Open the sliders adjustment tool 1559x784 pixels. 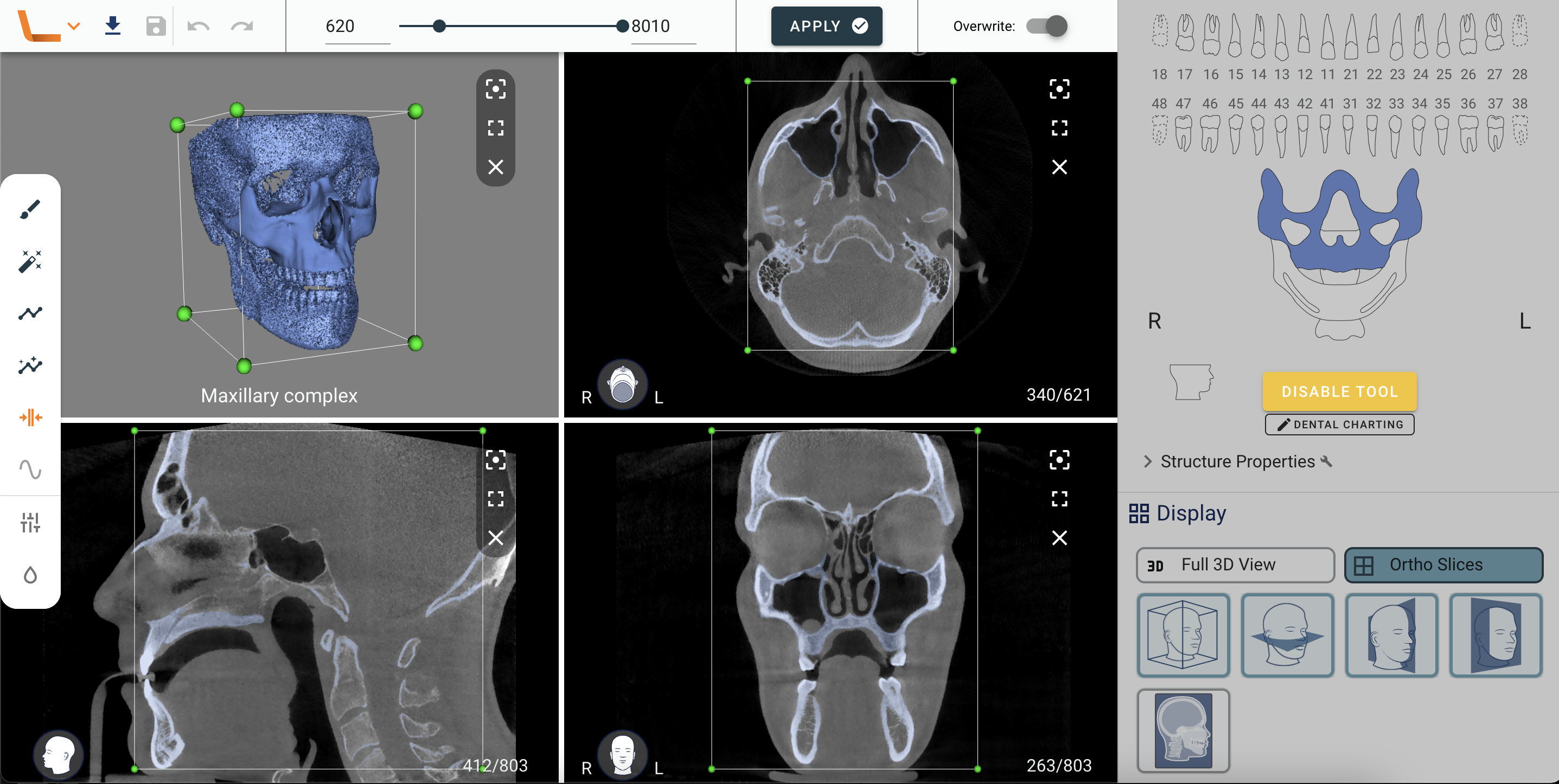[x=30, y=522]
